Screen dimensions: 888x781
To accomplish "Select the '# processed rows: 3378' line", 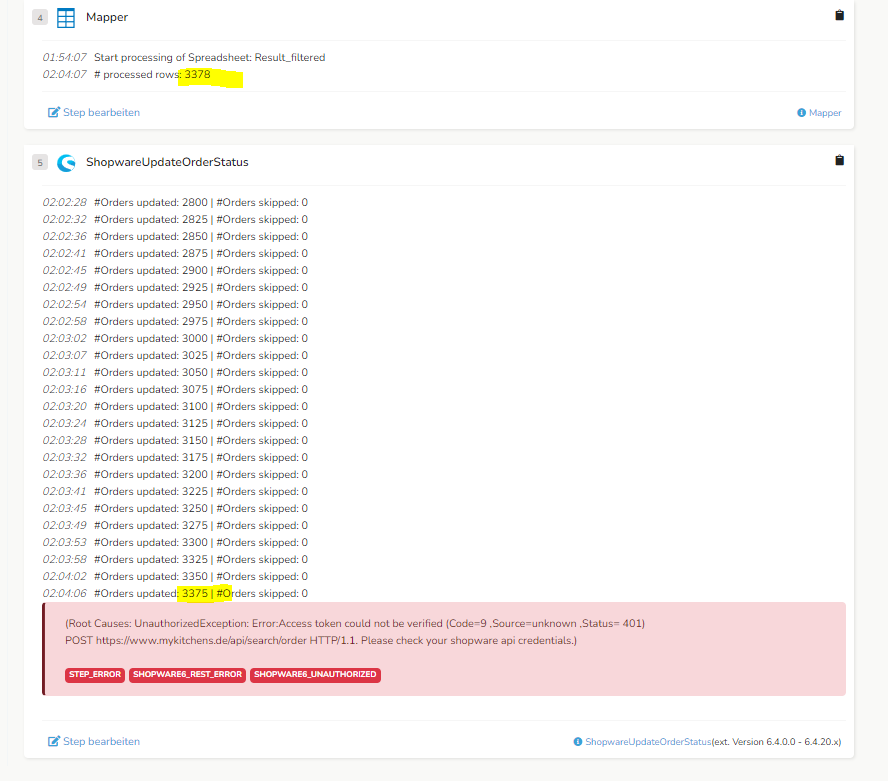I will pyautogui.click(x=152, y=74).
